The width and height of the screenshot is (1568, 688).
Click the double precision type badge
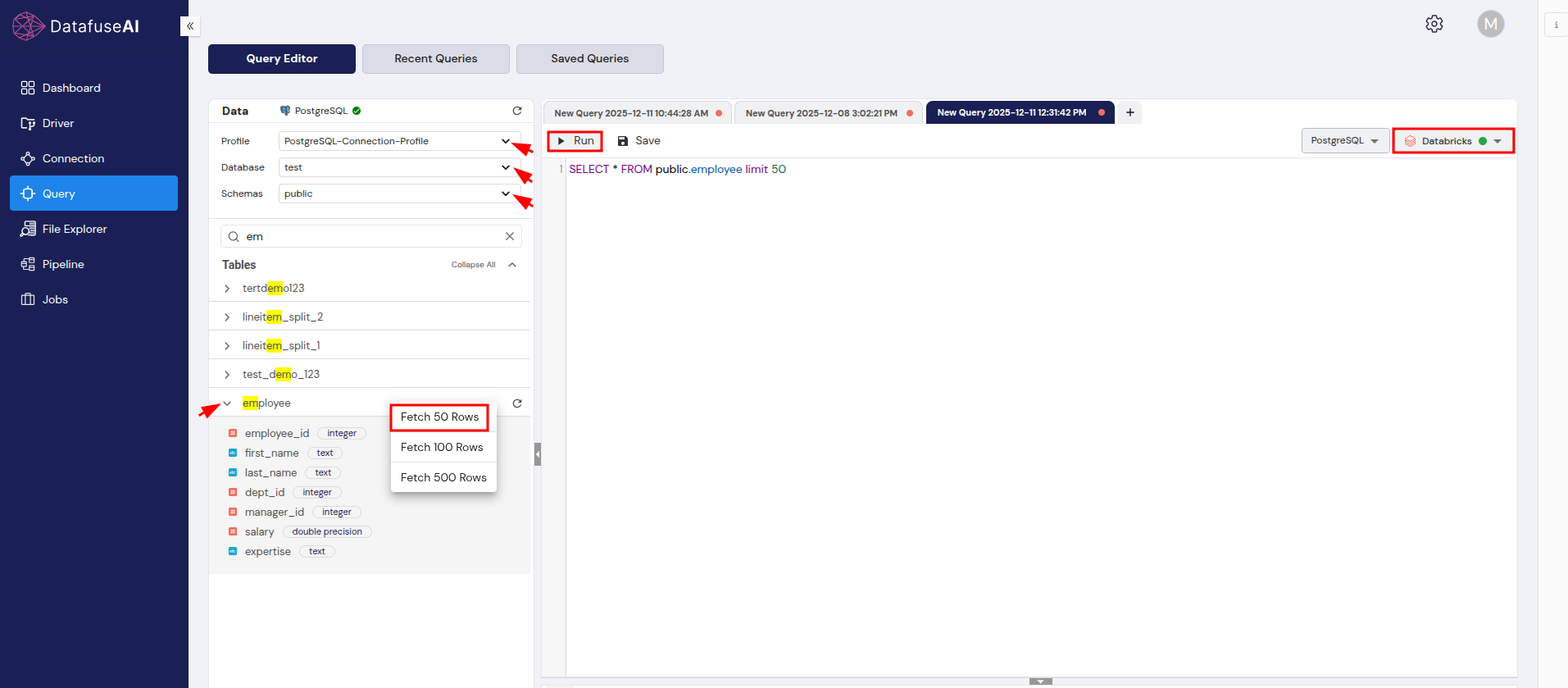coord(327,531)
